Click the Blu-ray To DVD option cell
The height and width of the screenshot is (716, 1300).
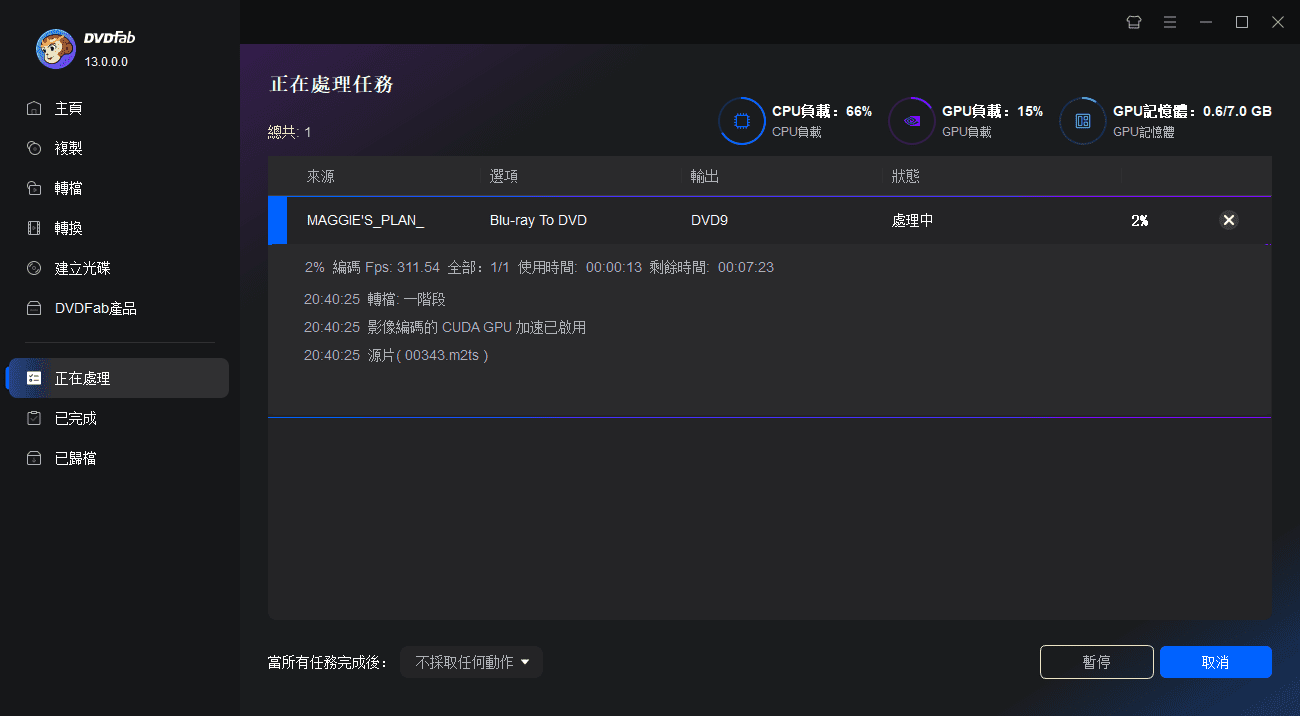pyautogui.click(x=538, y=220)
